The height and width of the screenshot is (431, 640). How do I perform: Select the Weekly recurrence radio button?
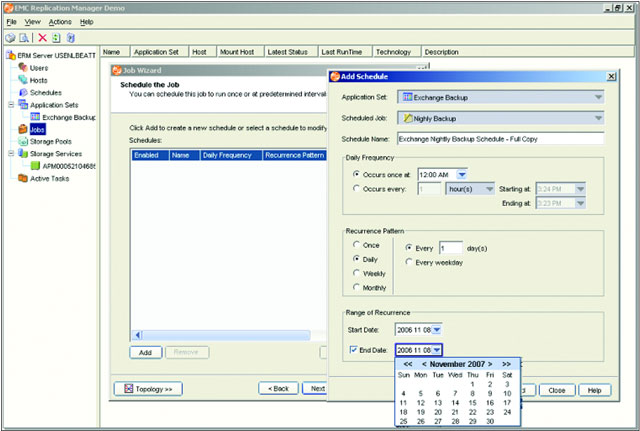(x=356, y=273)
